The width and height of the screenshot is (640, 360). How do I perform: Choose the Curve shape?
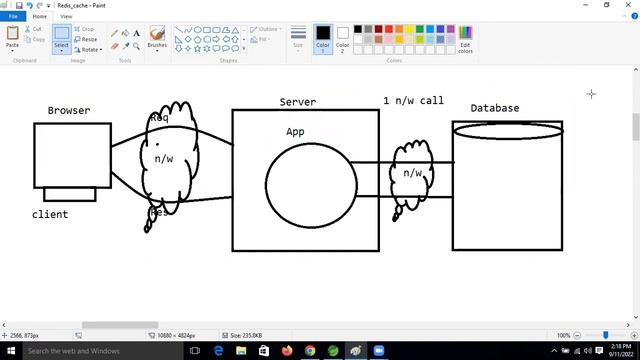click(188, 30)
